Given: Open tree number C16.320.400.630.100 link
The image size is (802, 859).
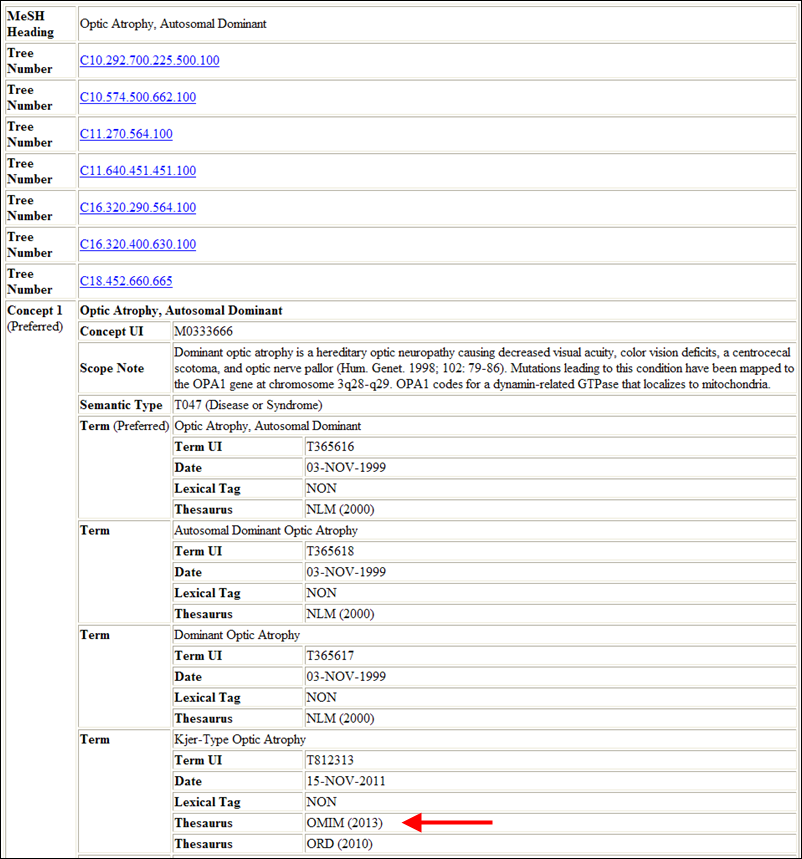Looking at the screenshot, I should point(138,244).
